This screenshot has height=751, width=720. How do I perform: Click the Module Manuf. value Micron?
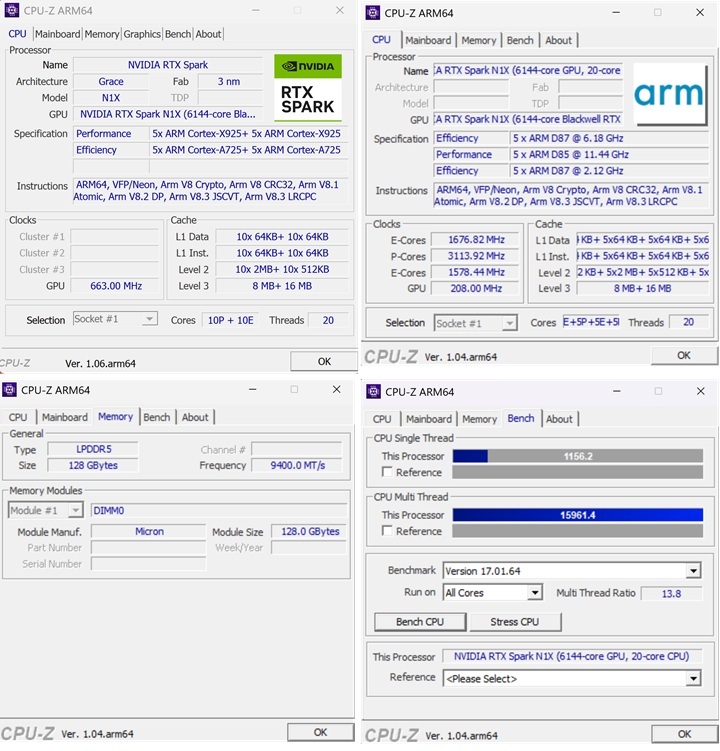tap(149, 531)
